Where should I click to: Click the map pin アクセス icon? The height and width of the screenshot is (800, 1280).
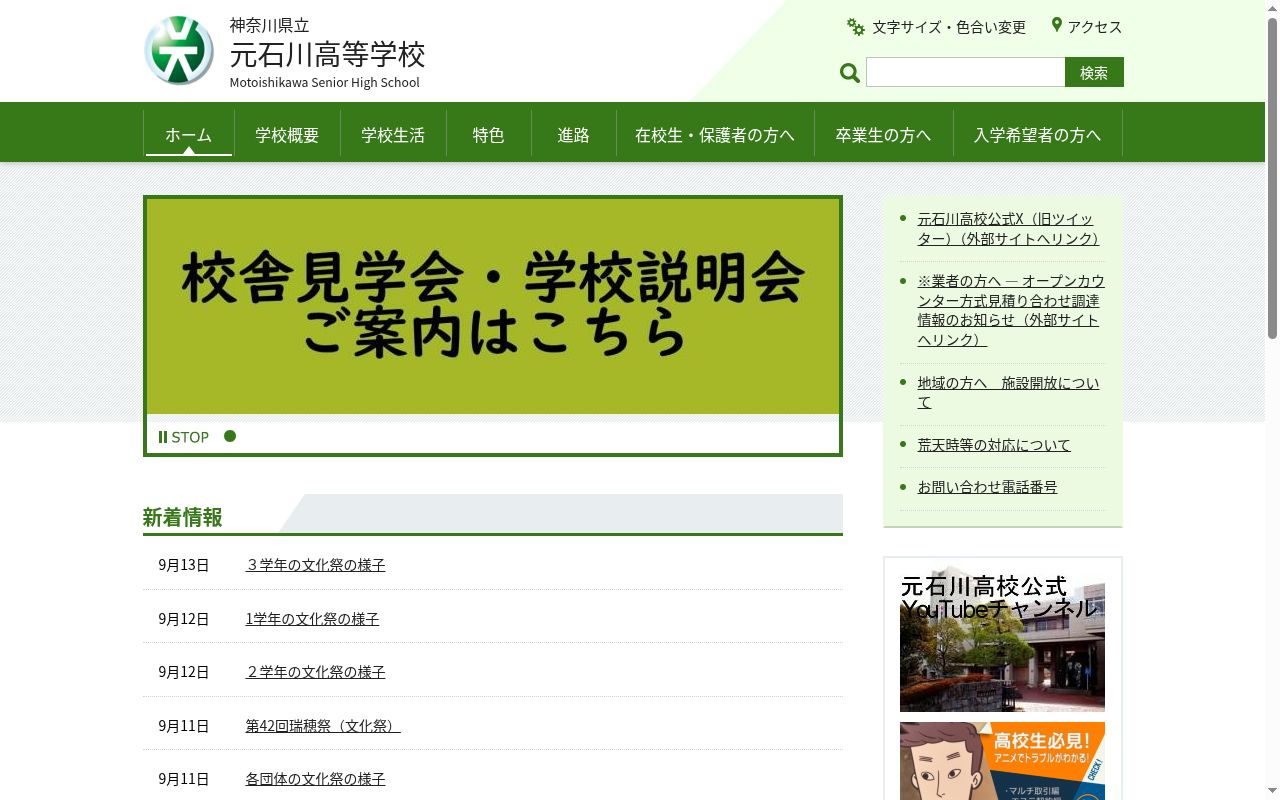[1056, 25]
